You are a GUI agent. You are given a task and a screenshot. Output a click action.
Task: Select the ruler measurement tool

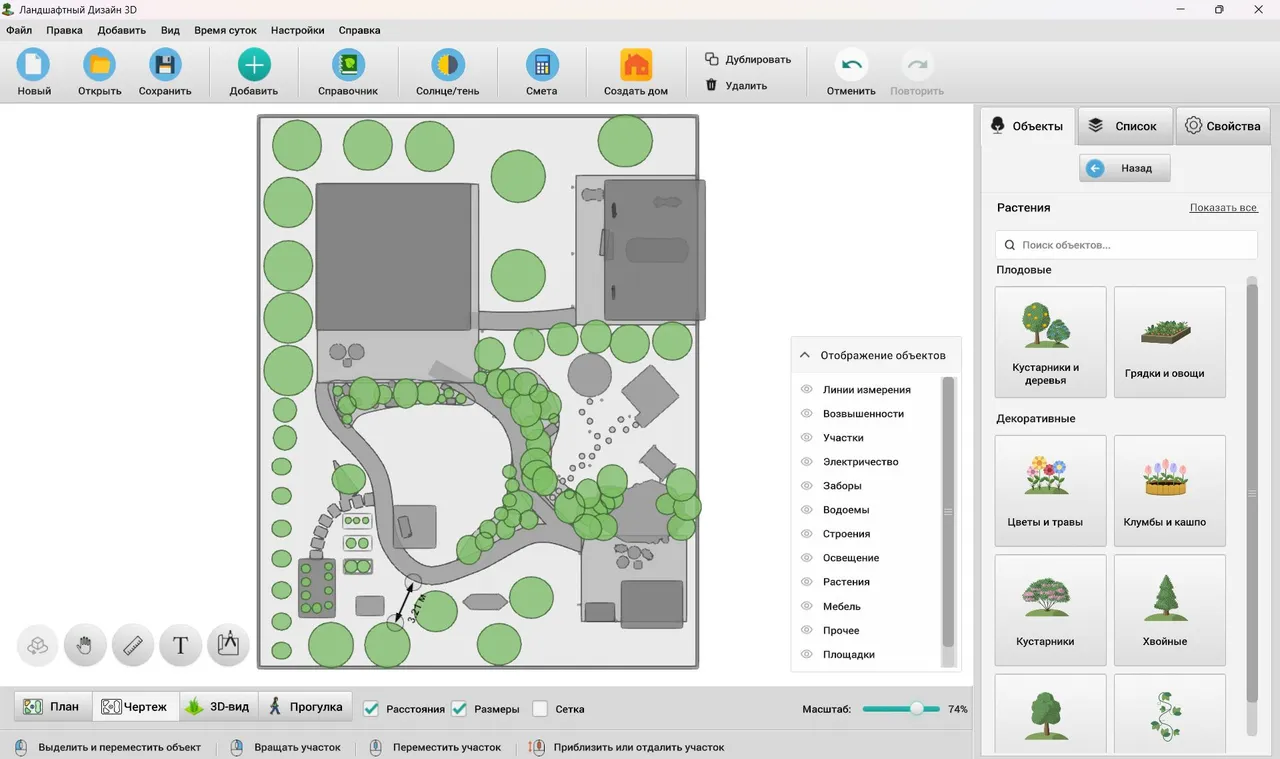point(133,646)
